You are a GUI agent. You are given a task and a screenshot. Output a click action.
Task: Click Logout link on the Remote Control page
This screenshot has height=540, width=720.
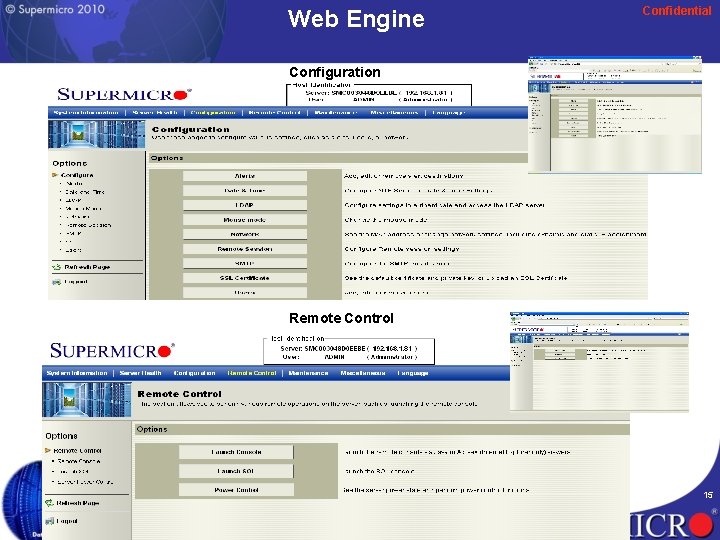pyautogui.click(x=67, y=521)
